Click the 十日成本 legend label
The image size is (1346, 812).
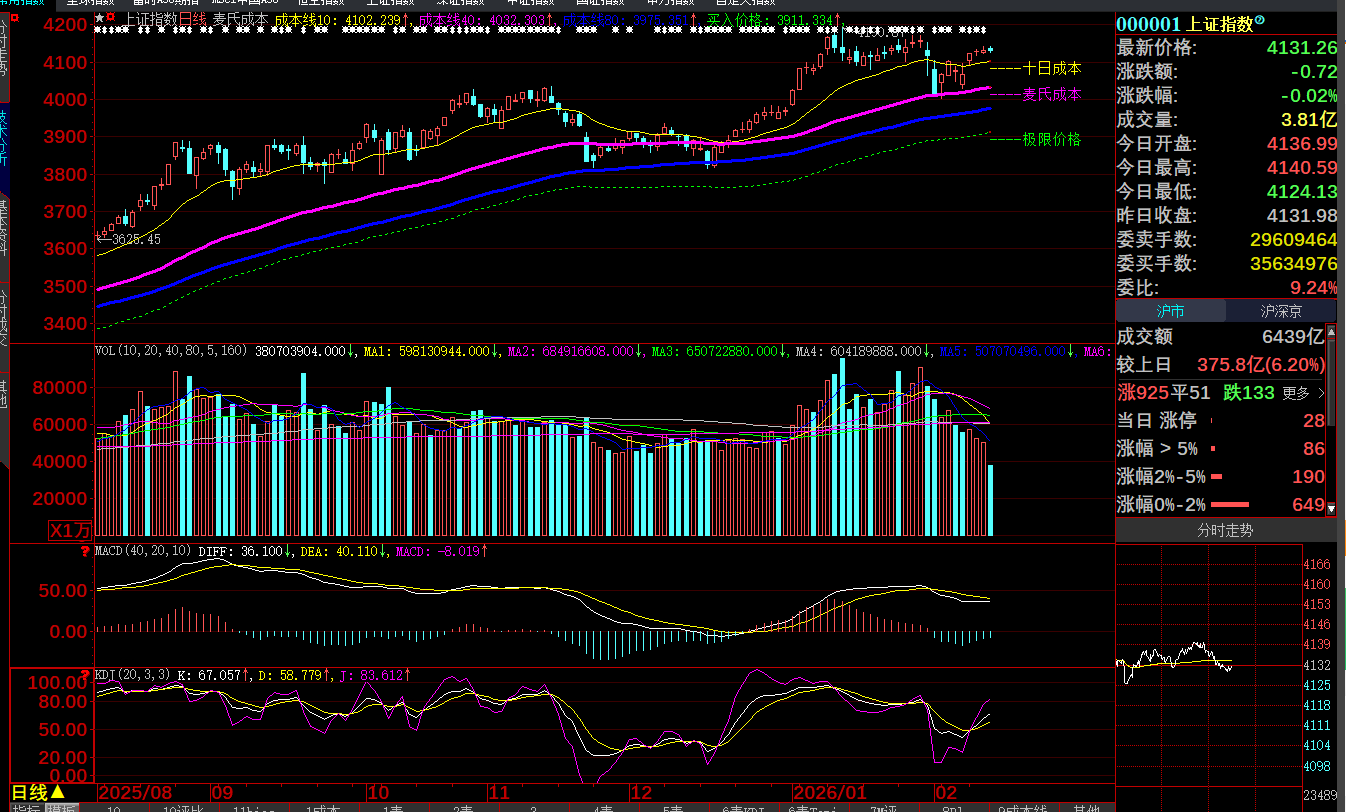click(1051, 69)
